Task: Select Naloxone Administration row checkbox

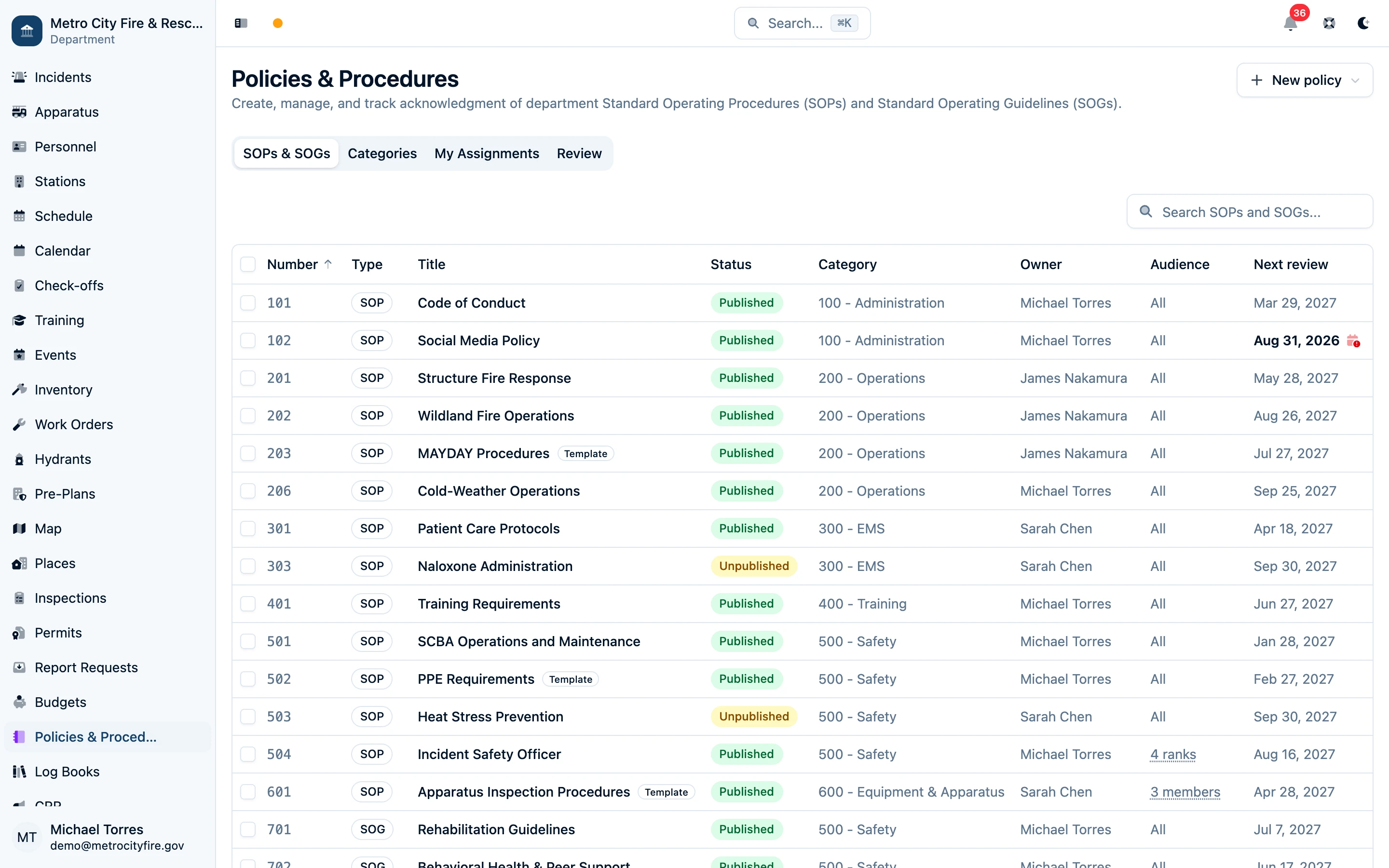Action: tap(248, 566)
